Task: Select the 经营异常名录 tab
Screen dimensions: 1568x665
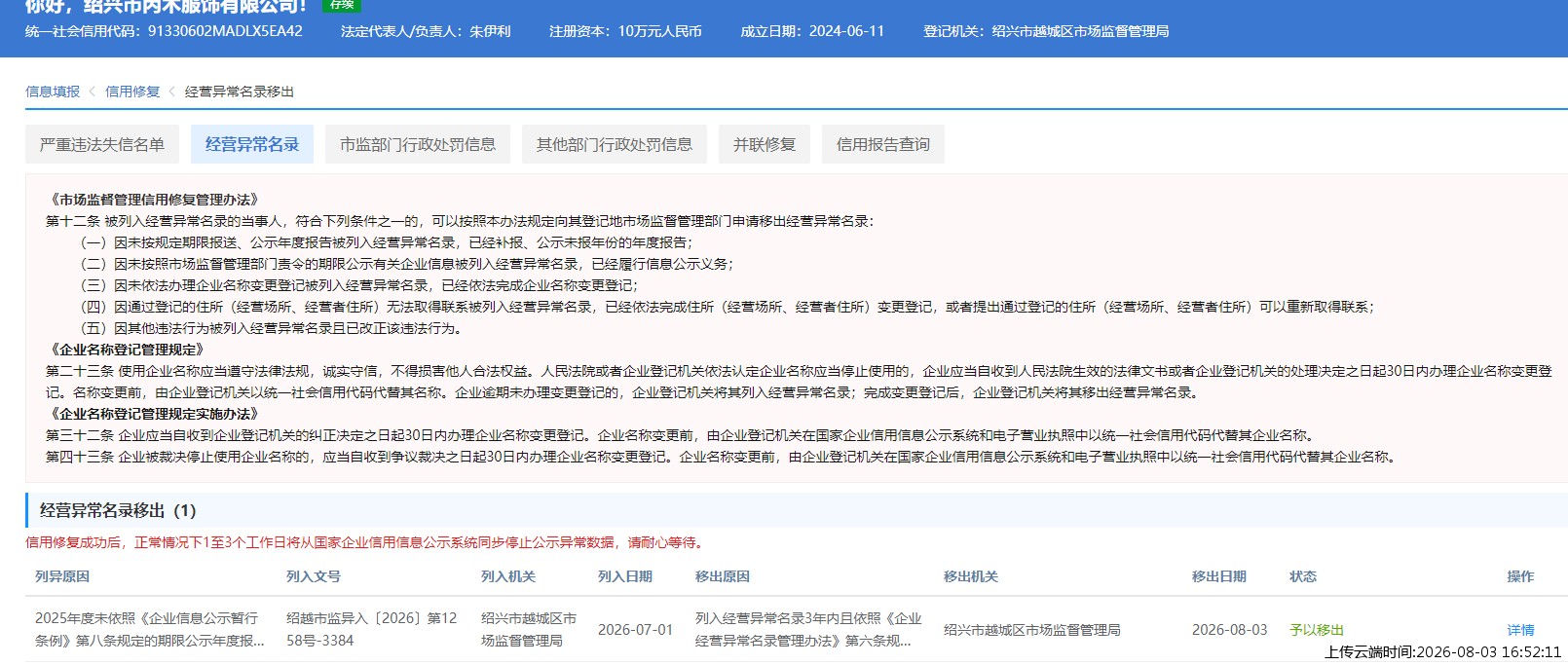Action: point(252,144)
